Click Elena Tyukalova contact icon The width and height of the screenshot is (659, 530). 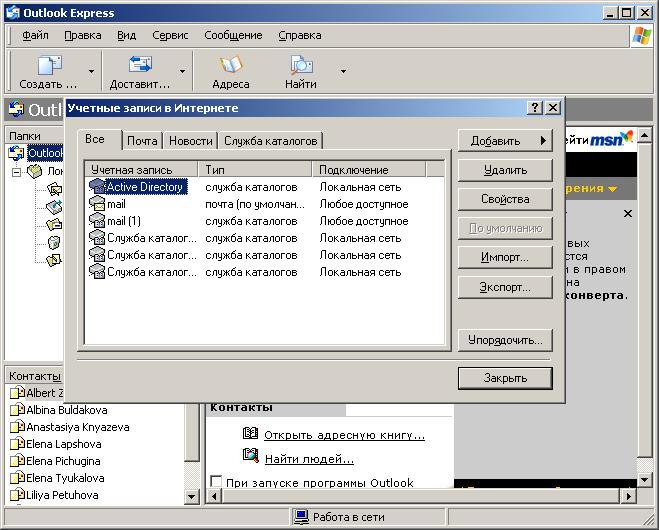pyautogui.click(x=17, y=478)
